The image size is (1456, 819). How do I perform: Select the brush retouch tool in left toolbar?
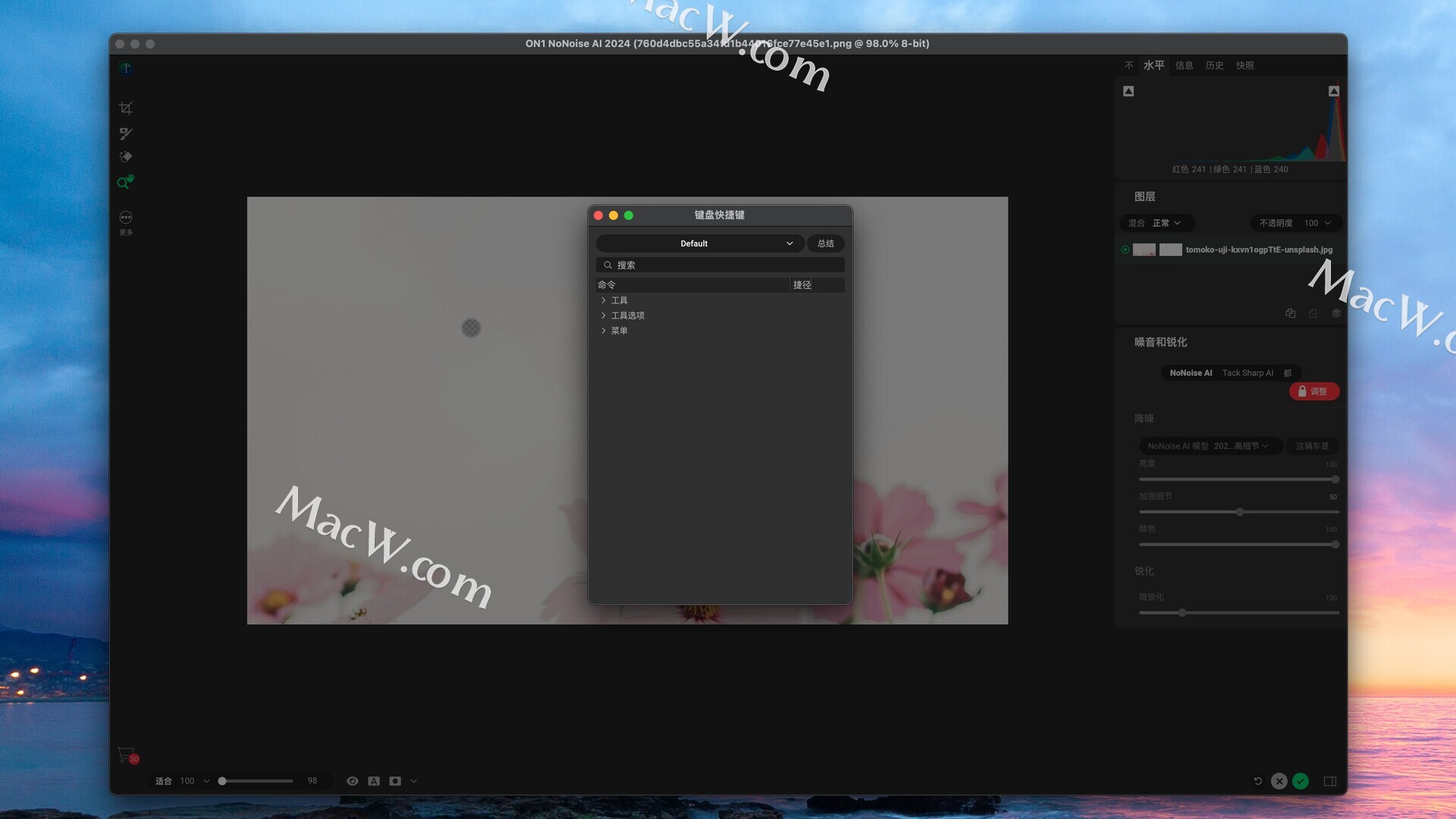126,133
